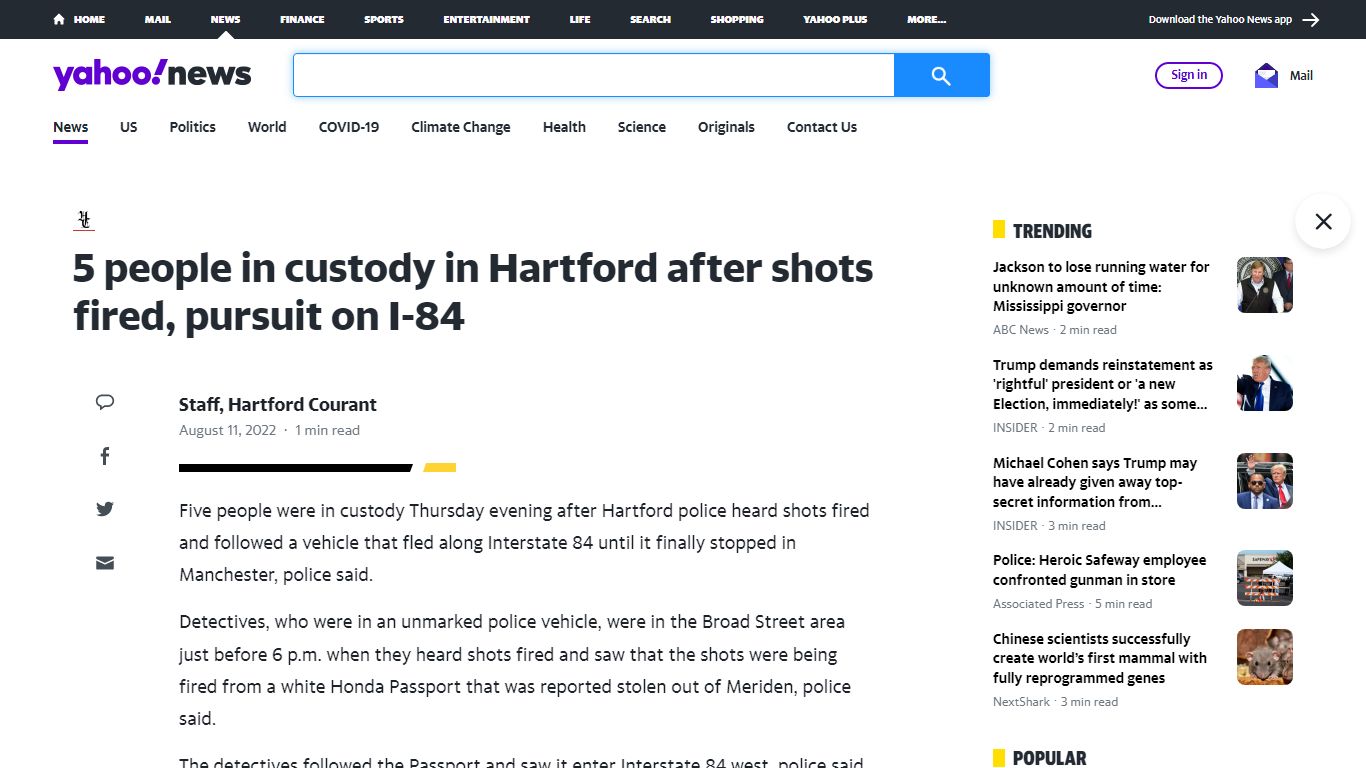Close the panel with X button
Screen dimensions: 1366x768
(x=1323, y=221)
